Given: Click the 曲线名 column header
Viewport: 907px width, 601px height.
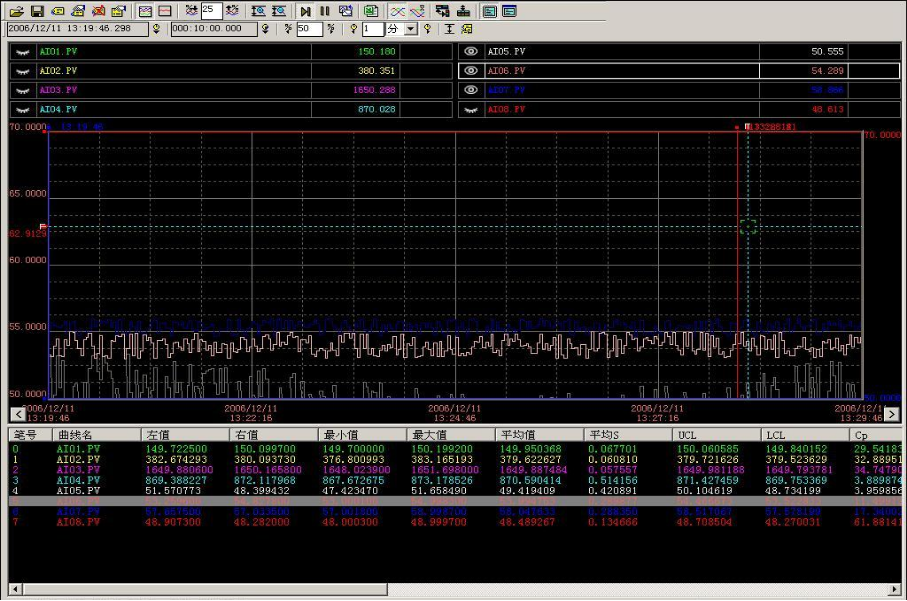Looking at the screenshot, I should point(75,435).
